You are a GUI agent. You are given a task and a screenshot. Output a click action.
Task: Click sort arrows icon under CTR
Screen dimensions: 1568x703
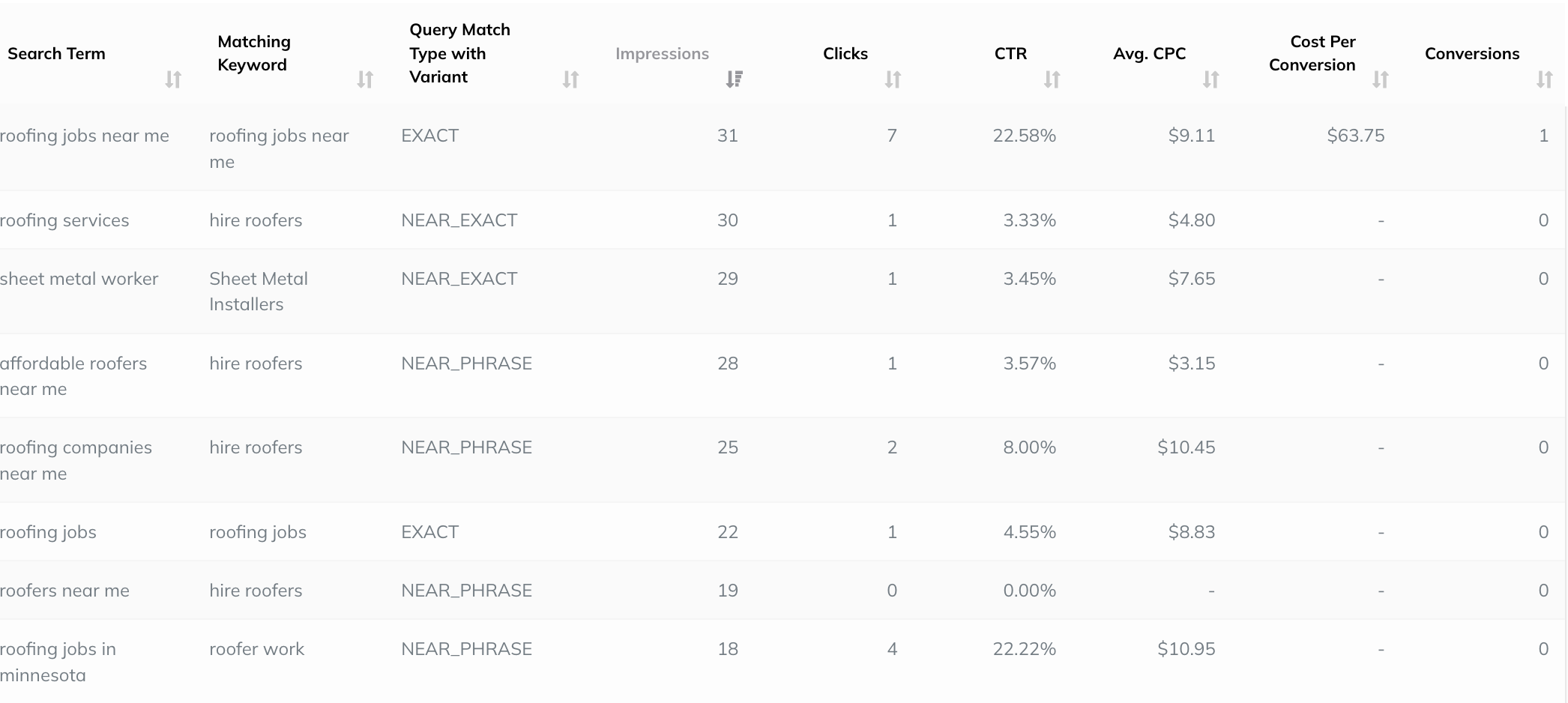[x=1052, y=79]
